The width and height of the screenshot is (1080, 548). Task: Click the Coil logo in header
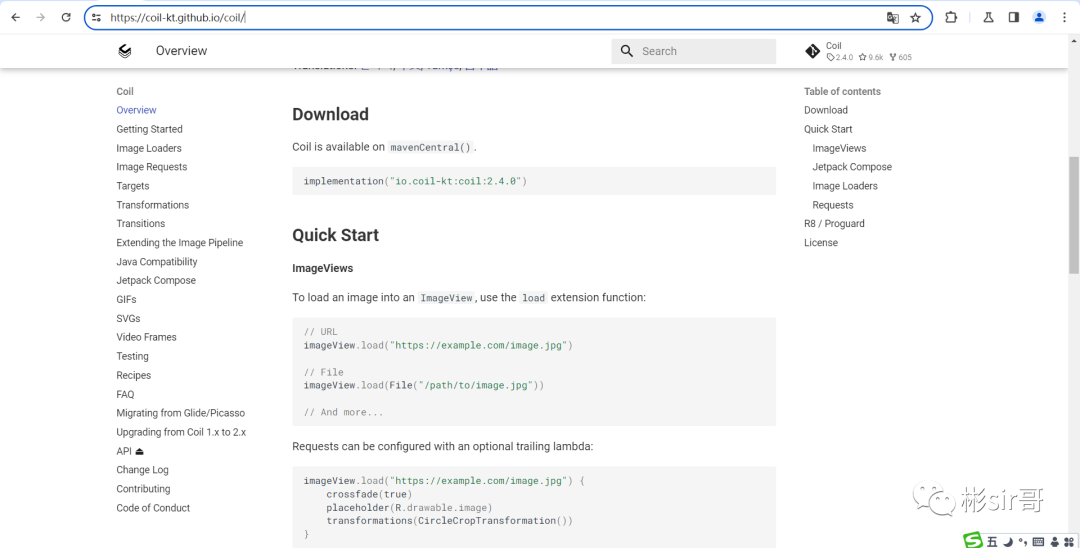125,51
